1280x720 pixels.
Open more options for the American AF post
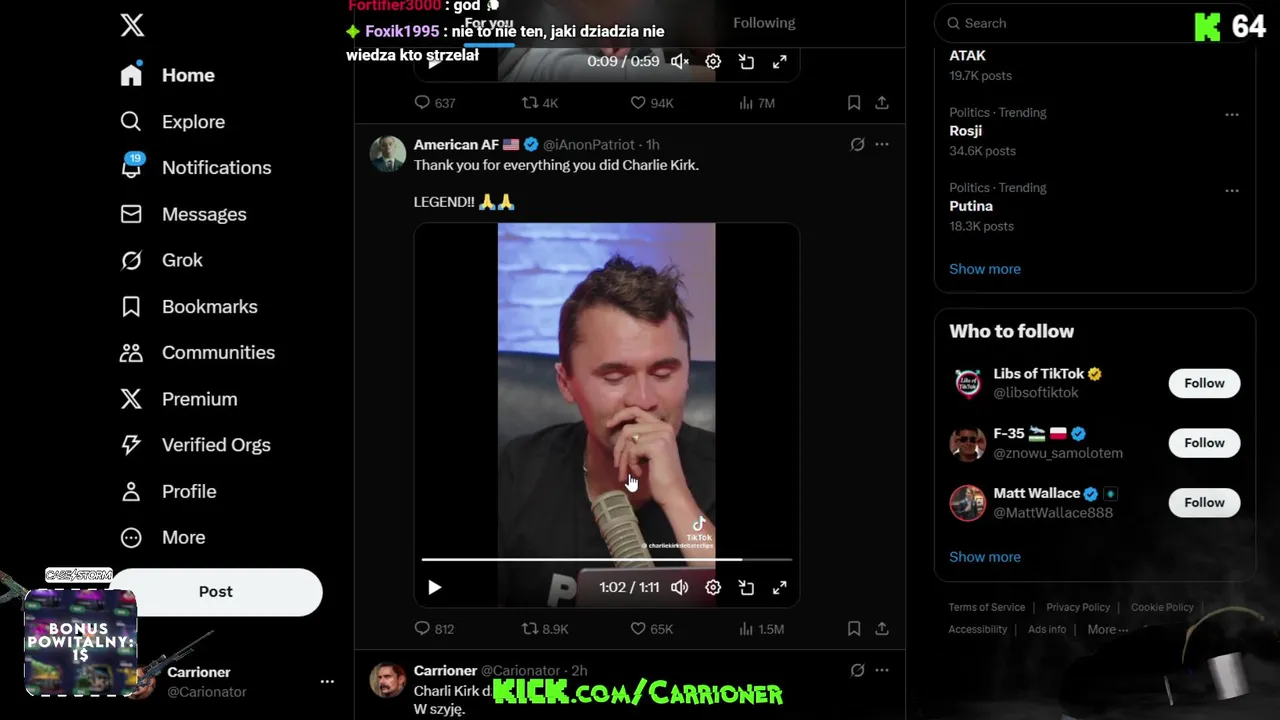coord(882,144)
